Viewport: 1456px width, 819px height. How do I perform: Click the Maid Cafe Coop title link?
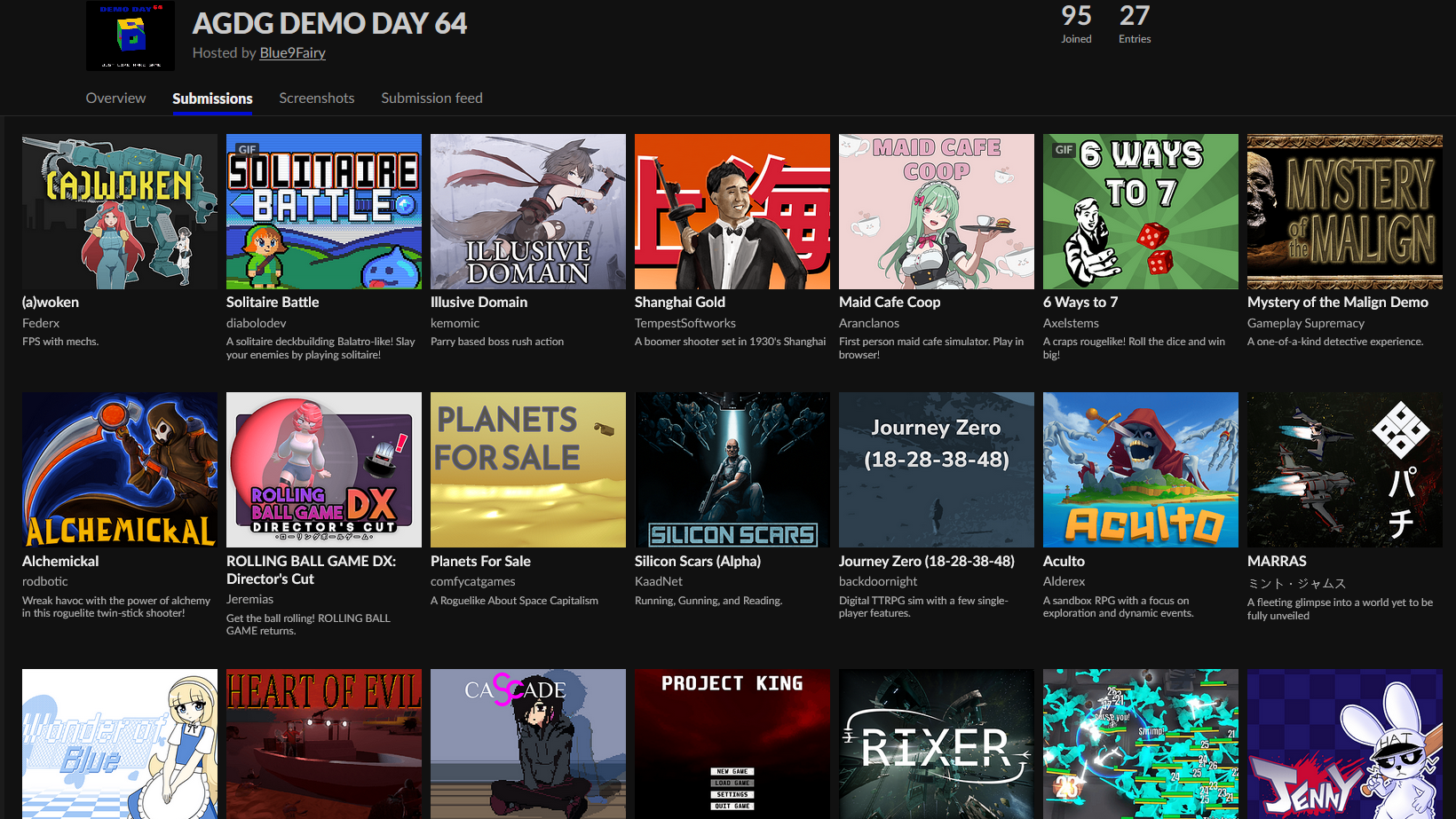point(890,303)
